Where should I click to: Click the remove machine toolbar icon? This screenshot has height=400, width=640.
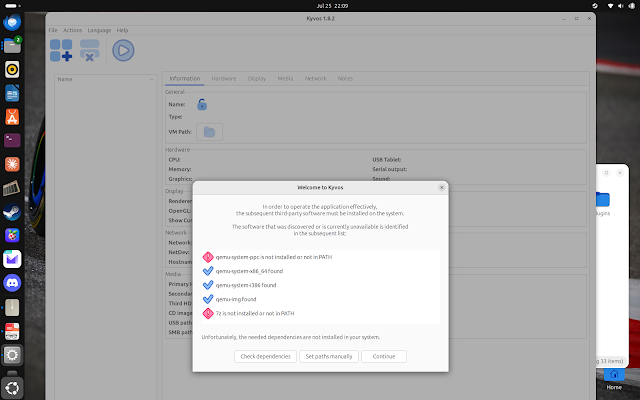(x=89, y=50)
